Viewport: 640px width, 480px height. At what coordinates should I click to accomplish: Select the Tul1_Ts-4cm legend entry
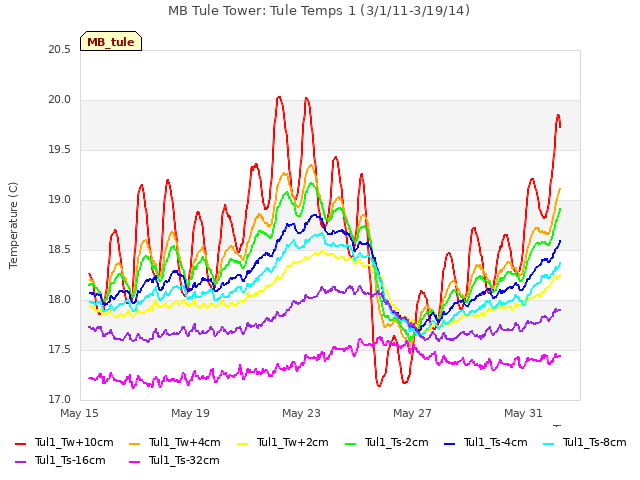pos(486,443)
